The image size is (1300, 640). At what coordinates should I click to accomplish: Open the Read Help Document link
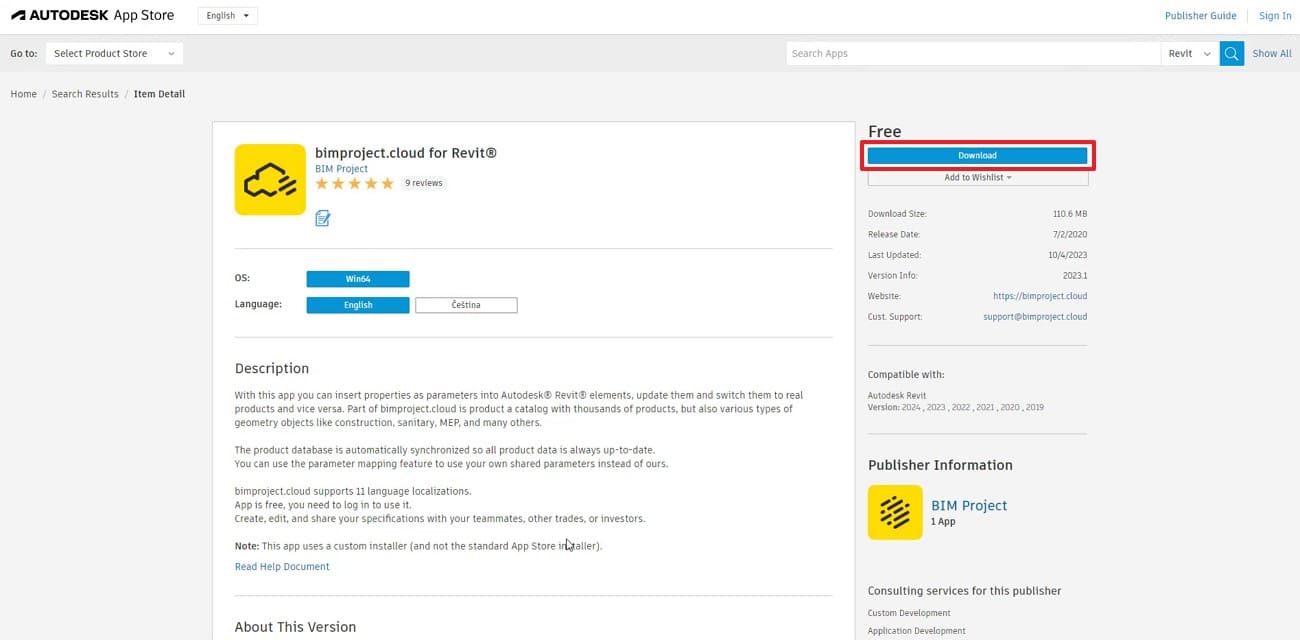point(281,566)
